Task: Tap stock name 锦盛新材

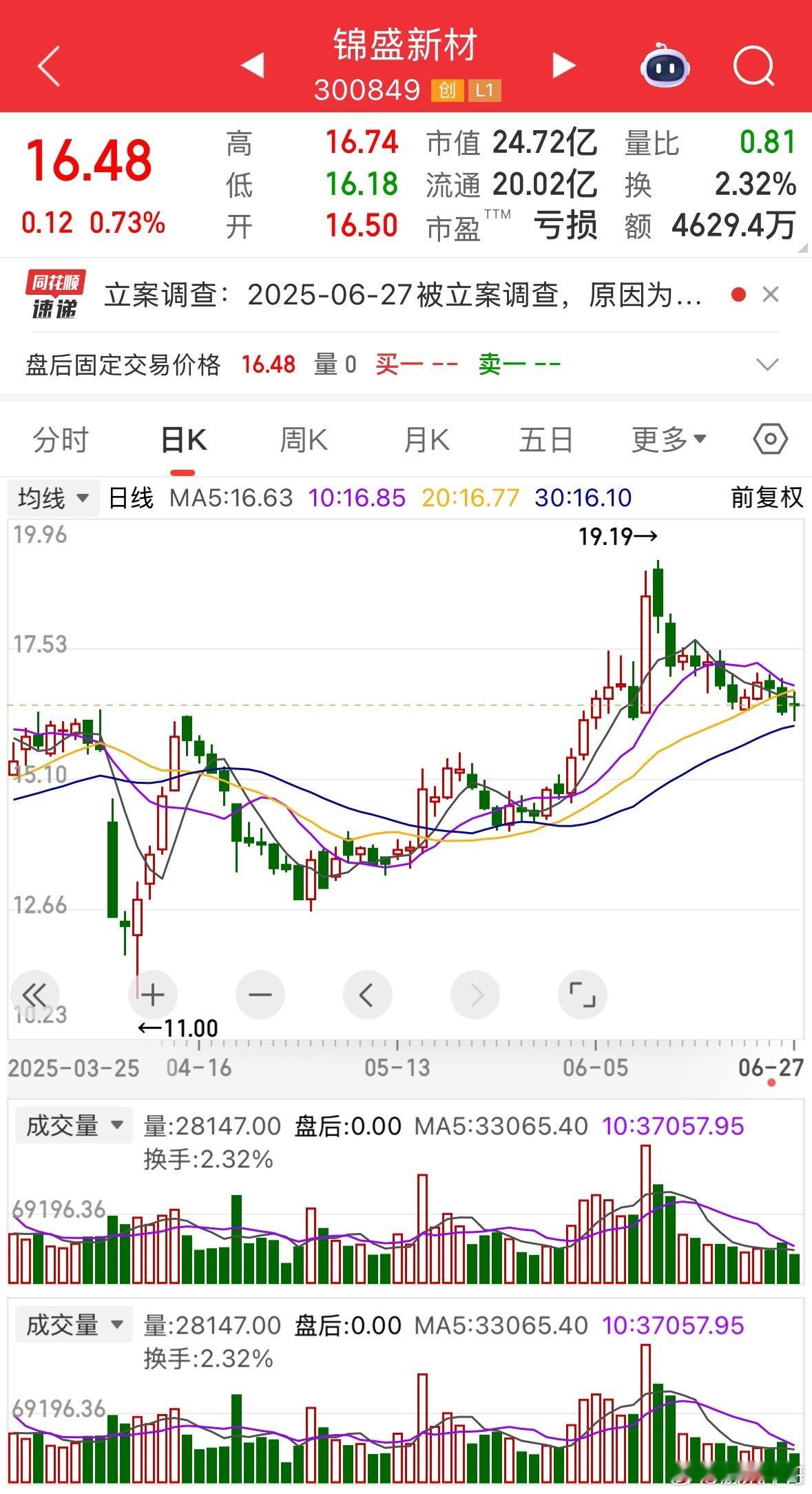Action: coord(406,45)
